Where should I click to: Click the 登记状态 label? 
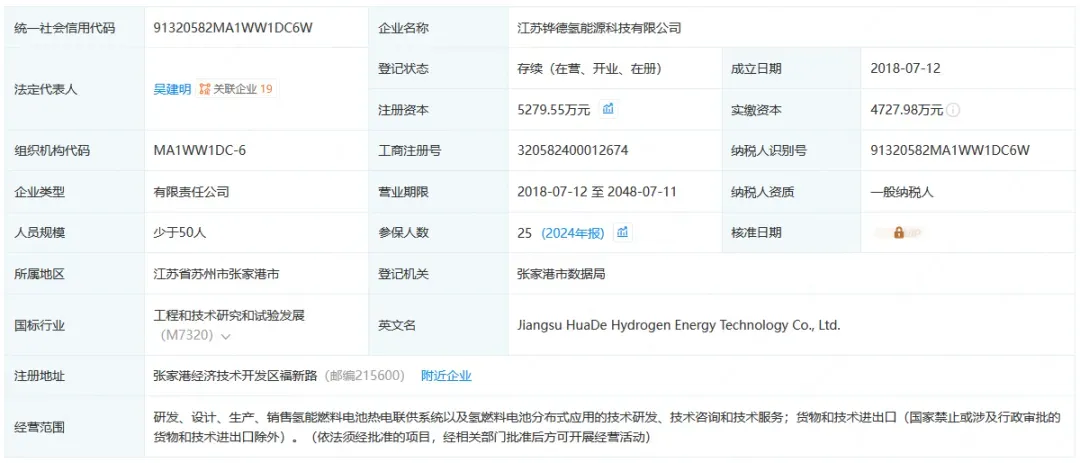(404, 68)
